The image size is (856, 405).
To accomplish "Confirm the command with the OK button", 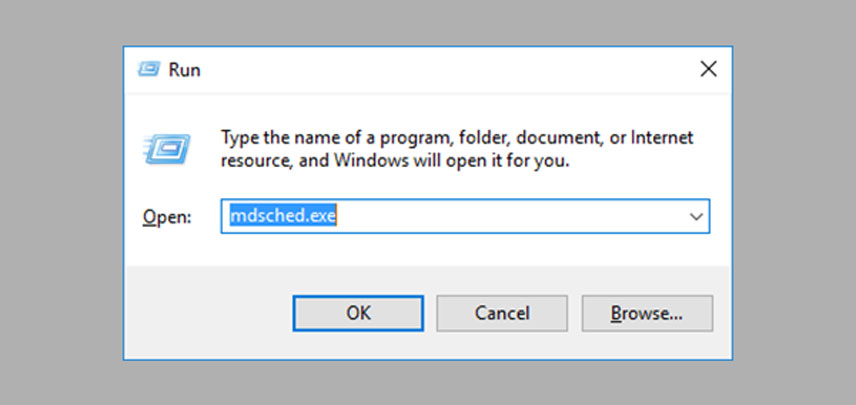I will pos(358,313).
